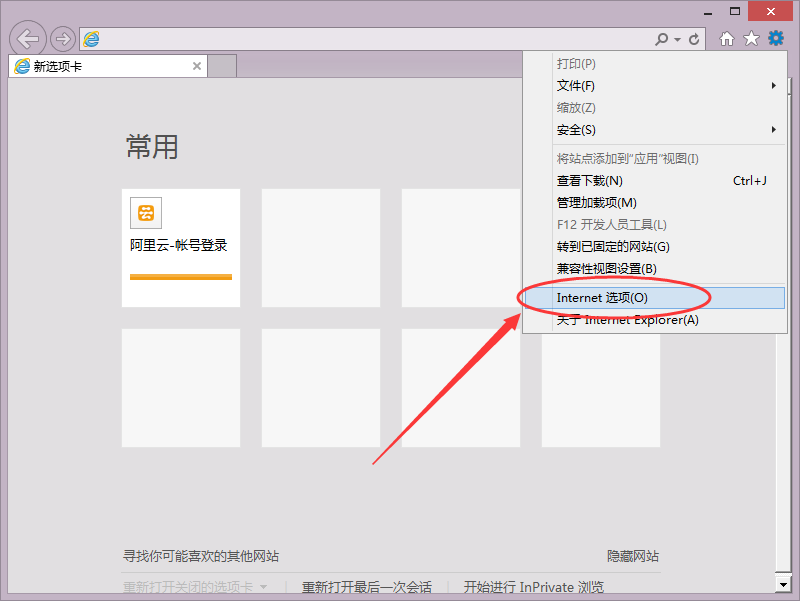Click the browser Back arrow button
The image size is (800, 601).
pyautogui.click(x=28, y=39)
